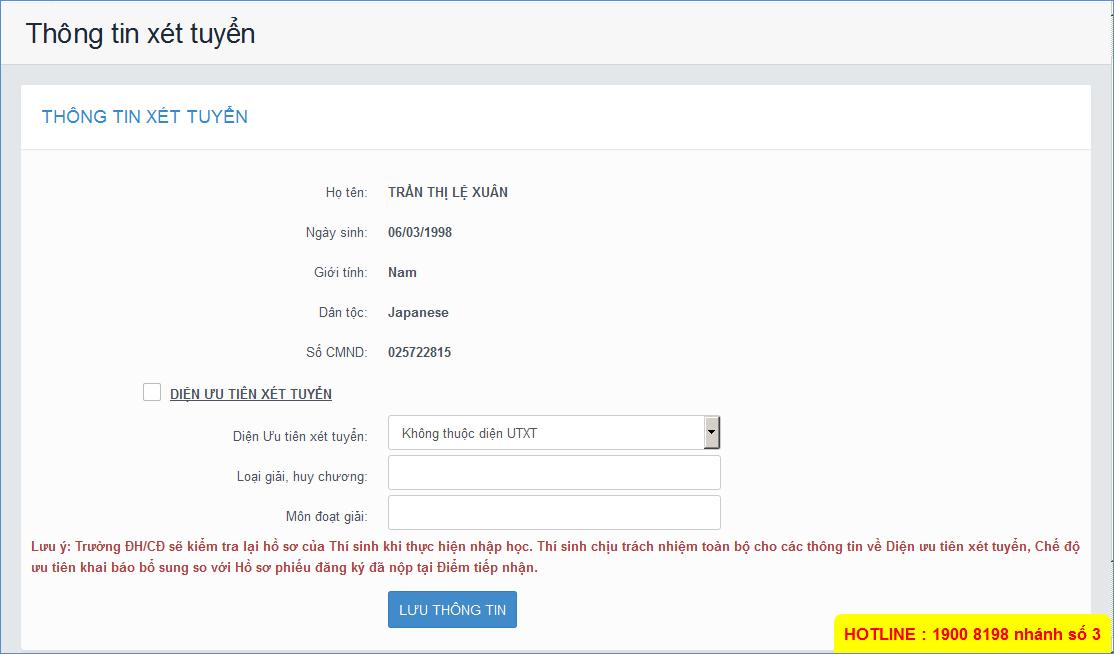Click the name TRẦN THỊ LỆ XUÂN
1114x654 pixels.
[448, 192]
